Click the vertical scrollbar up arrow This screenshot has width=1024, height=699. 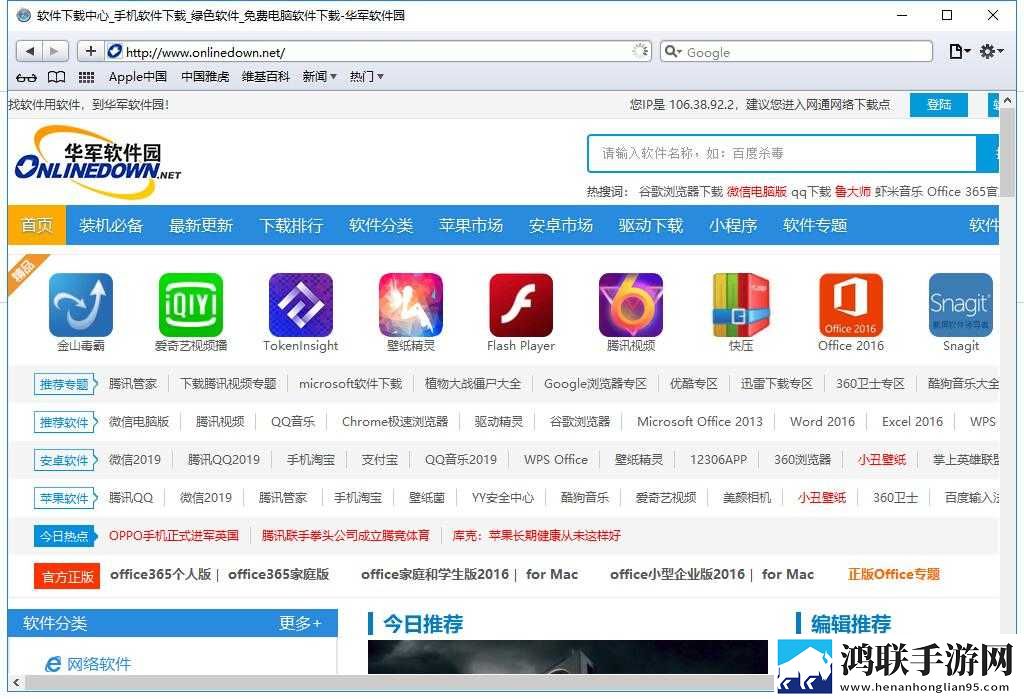(1007, 101)
